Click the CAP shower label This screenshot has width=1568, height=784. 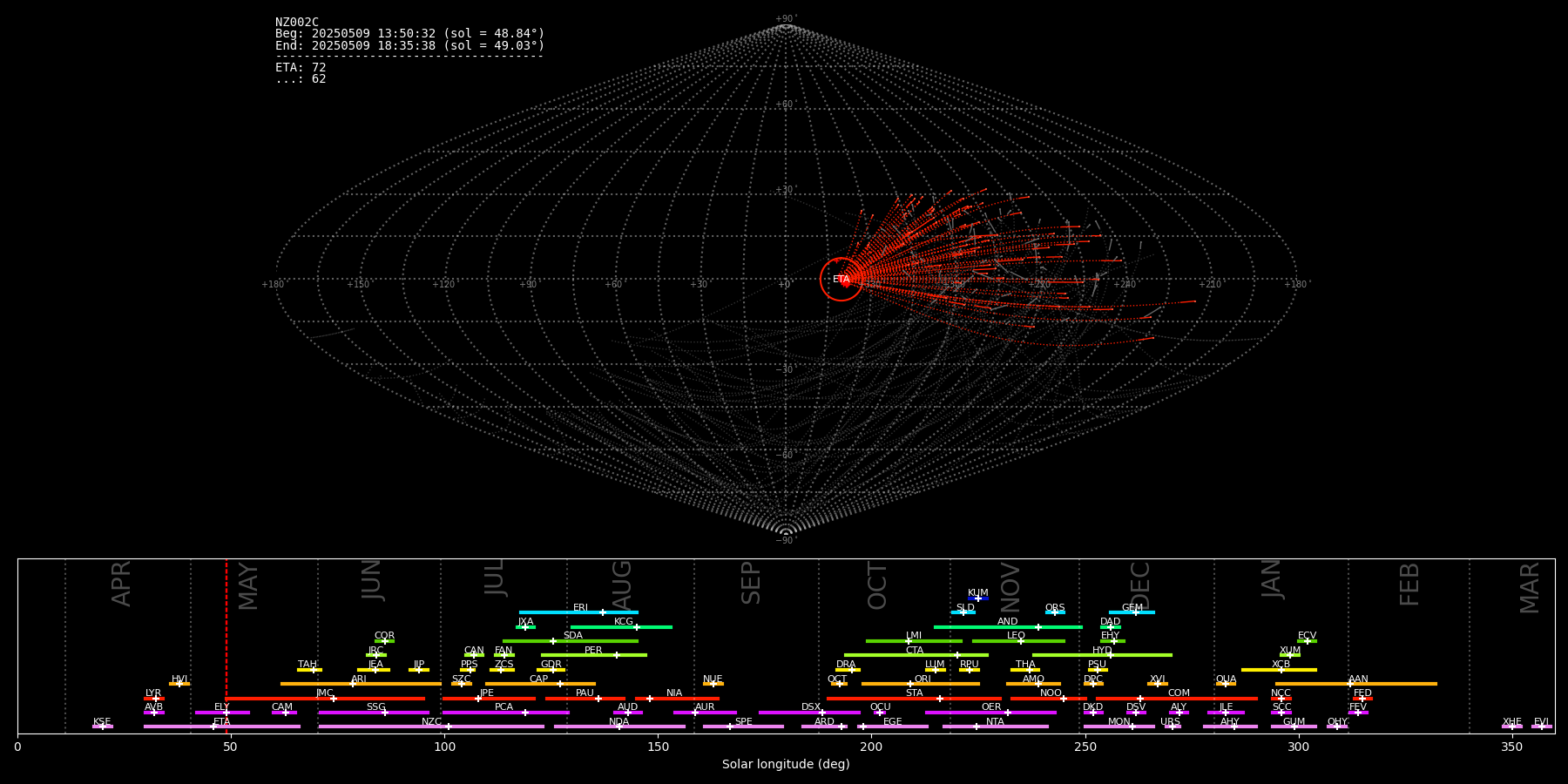pyautogui.click(x=539, y=679)
